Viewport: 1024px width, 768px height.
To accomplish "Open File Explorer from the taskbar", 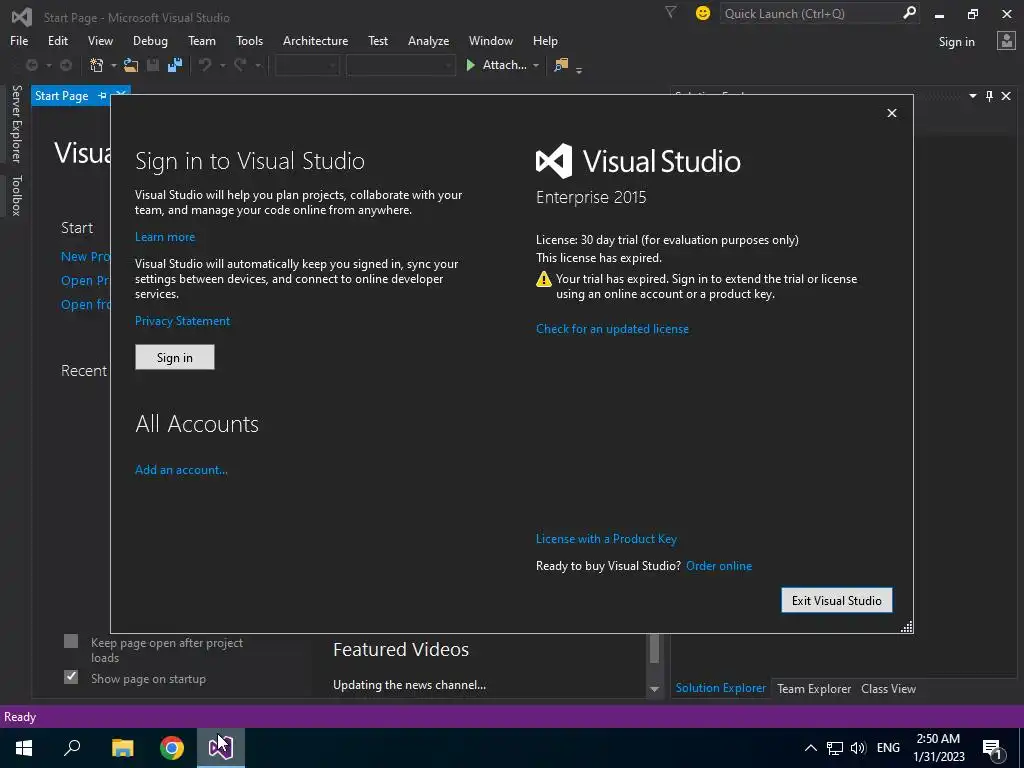I will [x=122, y=748].
